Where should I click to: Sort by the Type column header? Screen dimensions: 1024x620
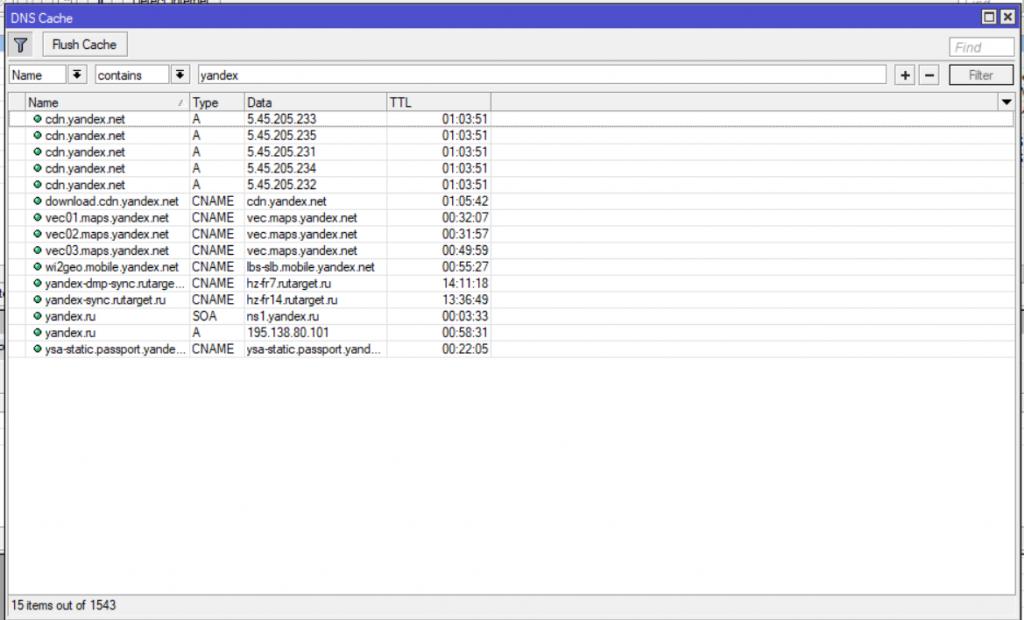[216, 102]
